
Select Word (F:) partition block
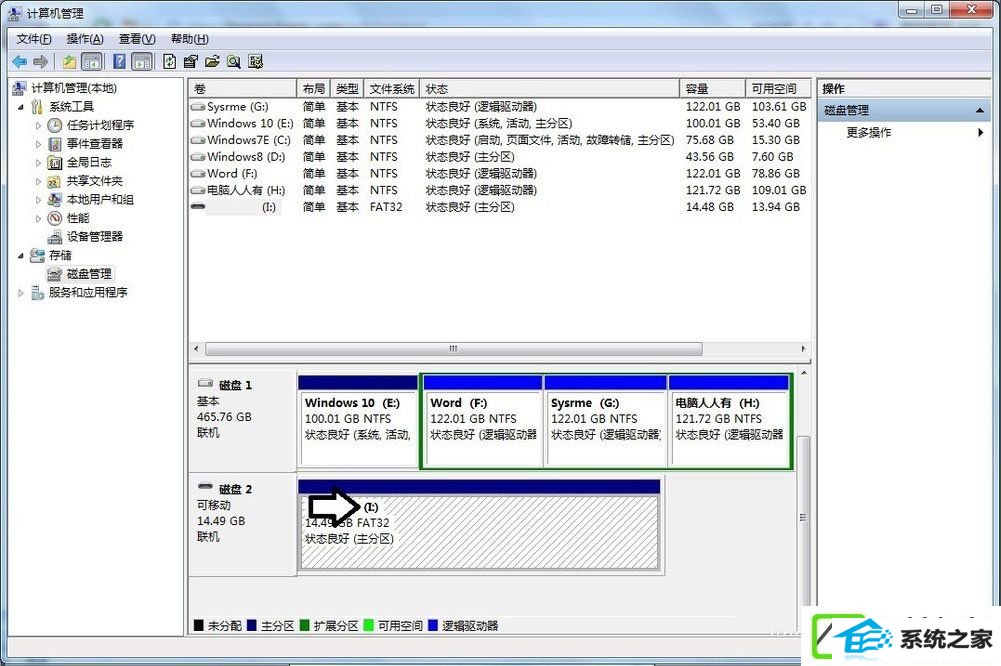(x=483, y=421)
